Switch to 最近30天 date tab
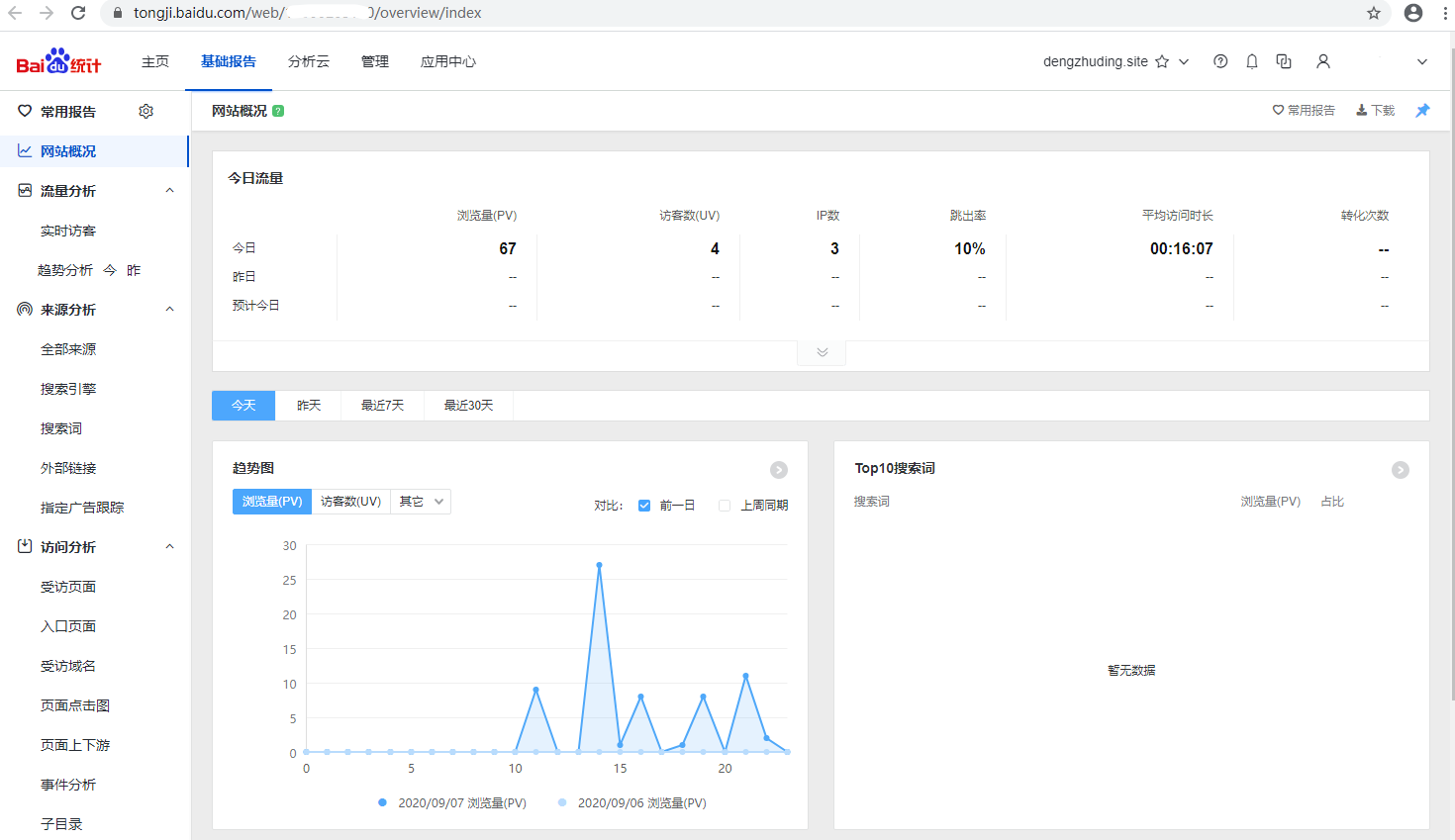The width and height of the screenshot is (1455, 840). (469, 406)
